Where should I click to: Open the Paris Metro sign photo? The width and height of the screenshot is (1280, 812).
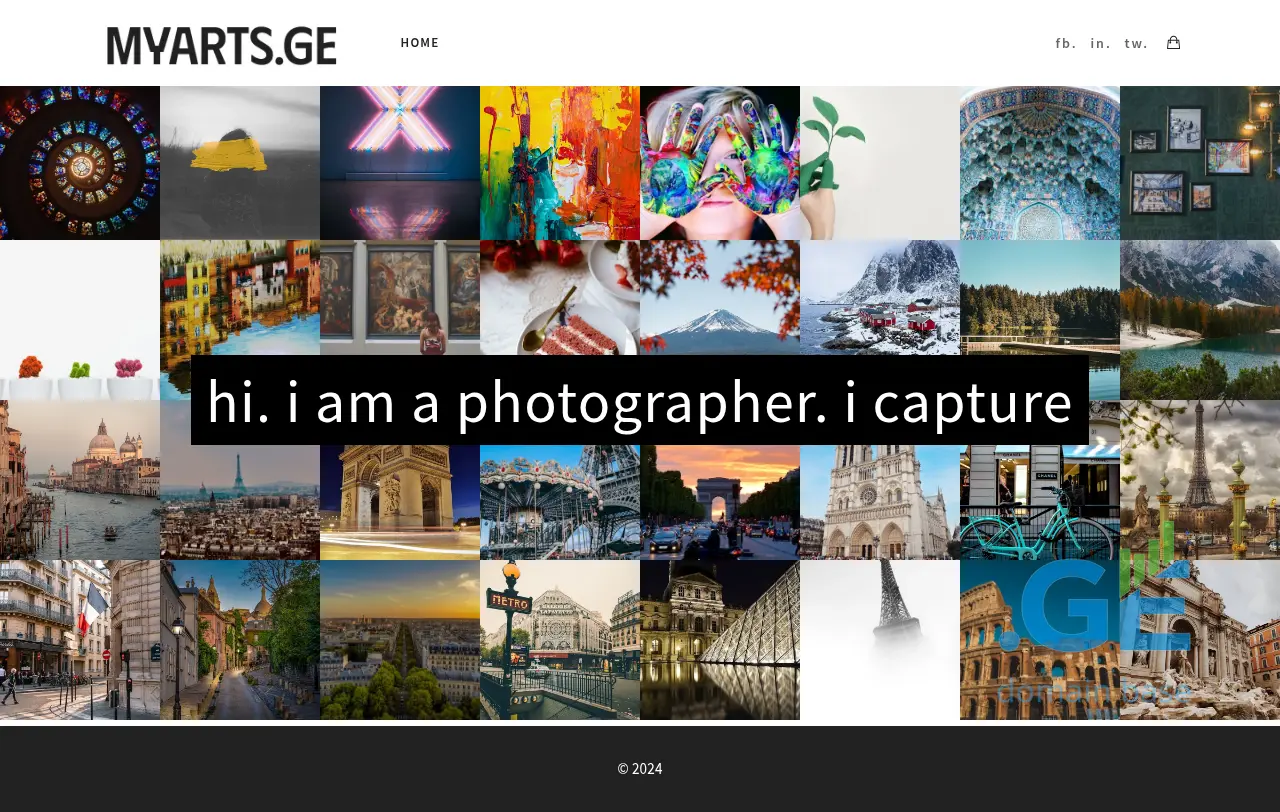[560, 640]
